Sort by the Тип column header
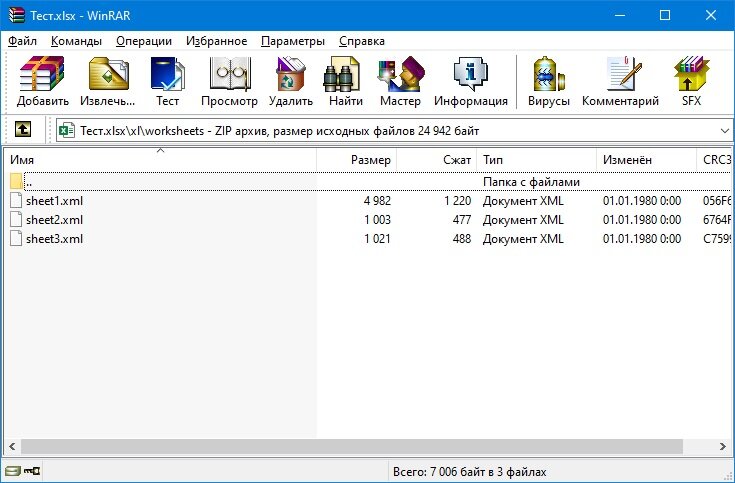Image resolution: width=735 pixels, height=483 pixels. pyautogui.click(x=537, y=160)
